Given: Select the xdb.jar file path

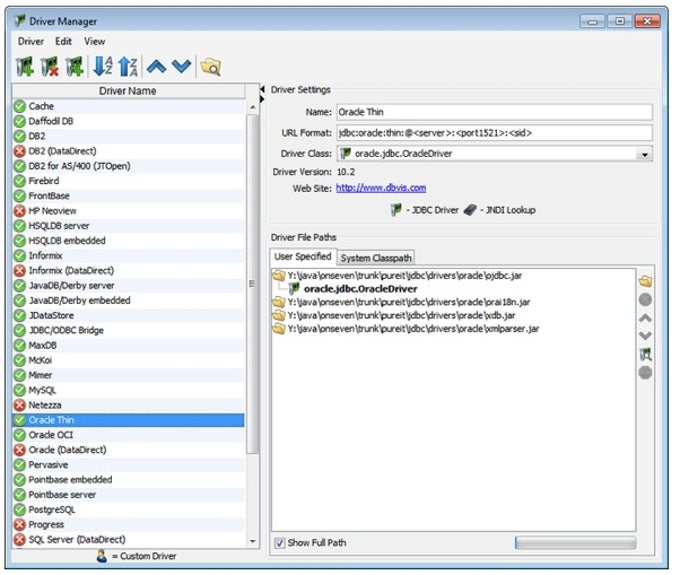Looking at the screenshot, I should tap(401, 315).
